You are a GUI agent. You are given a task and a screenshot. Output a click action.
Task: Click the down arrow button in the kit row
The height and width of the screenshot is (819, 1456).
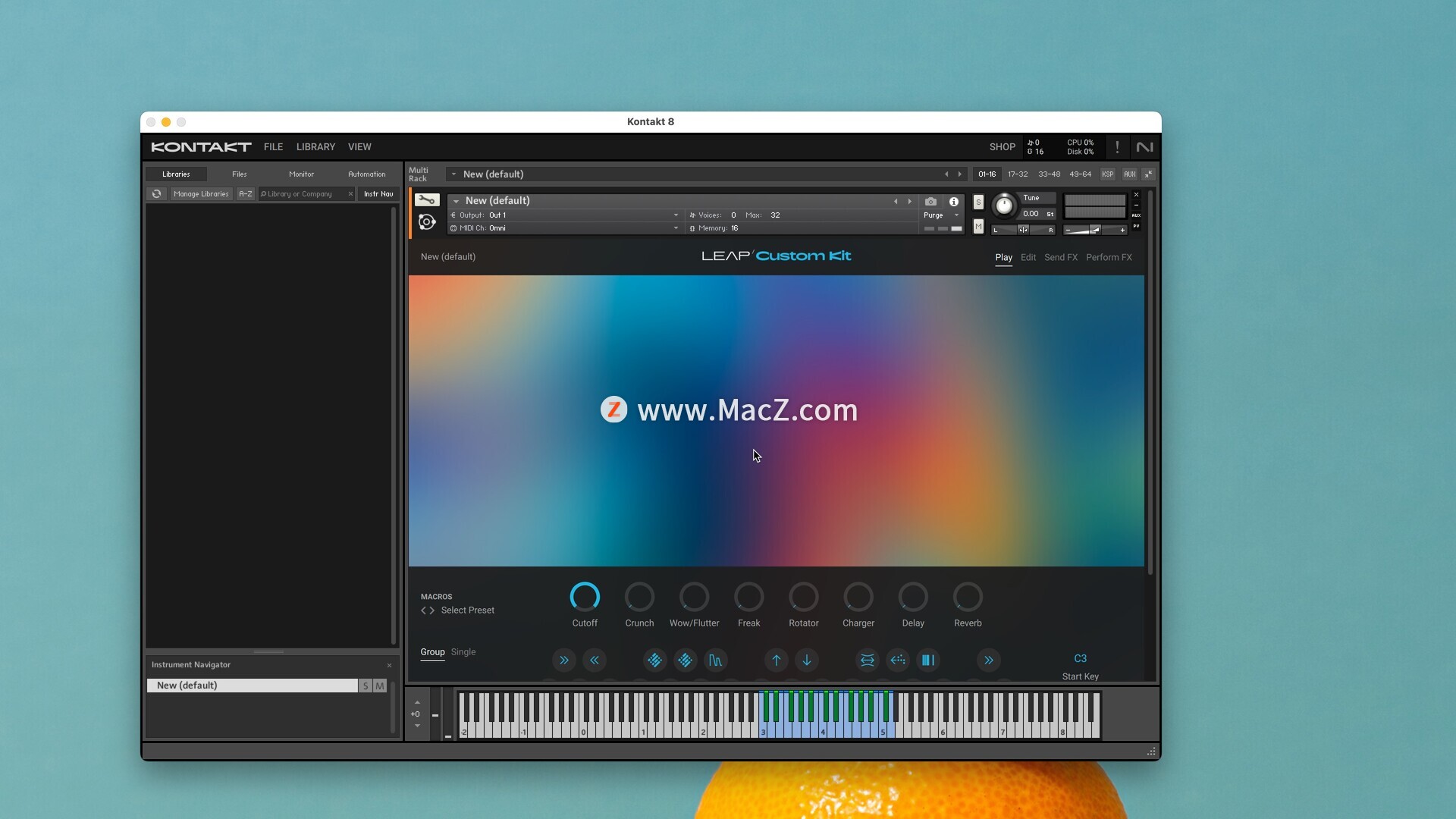point(807,661)
